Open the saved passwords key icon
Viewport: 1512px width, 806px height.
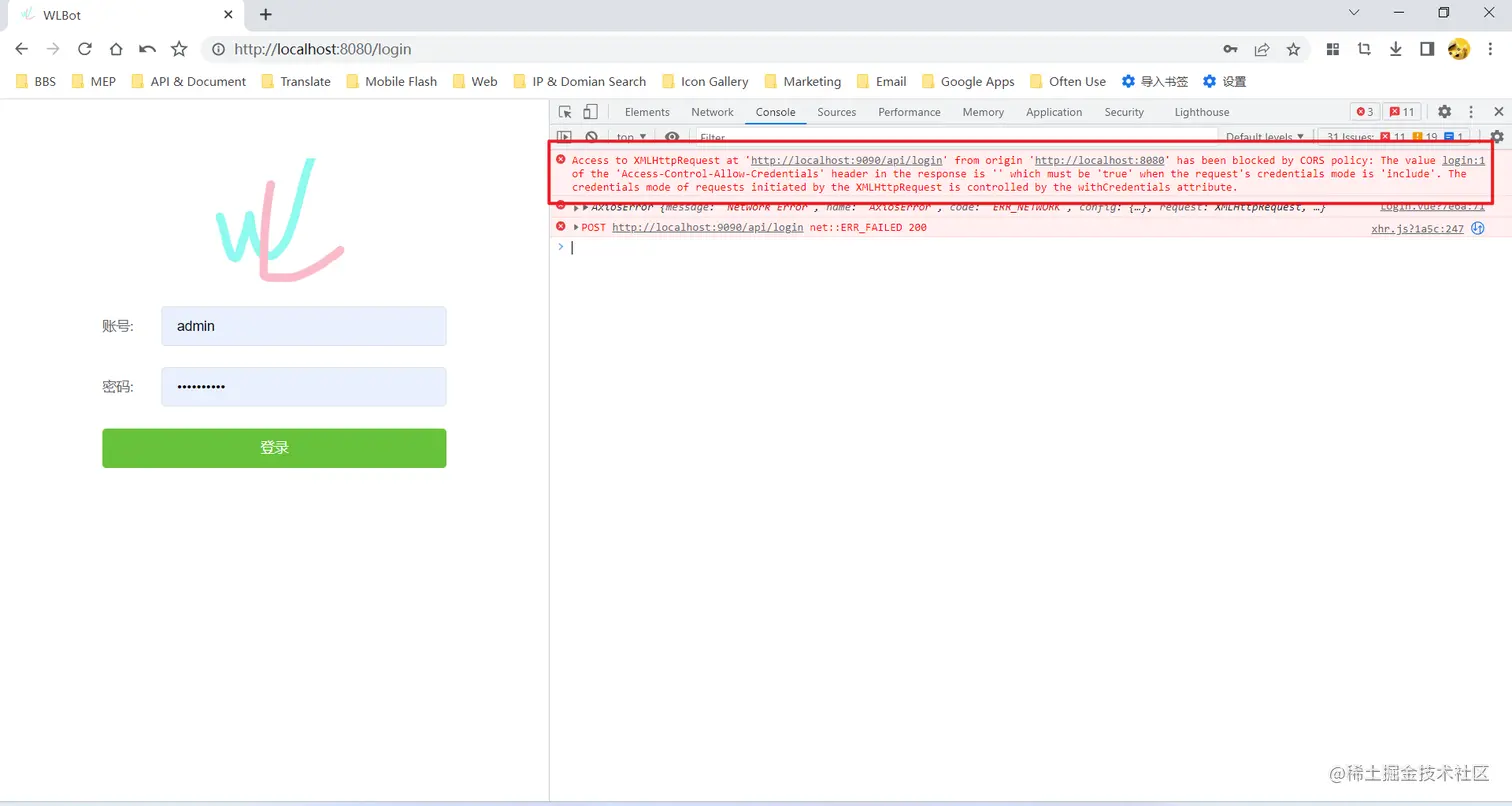1231,49
